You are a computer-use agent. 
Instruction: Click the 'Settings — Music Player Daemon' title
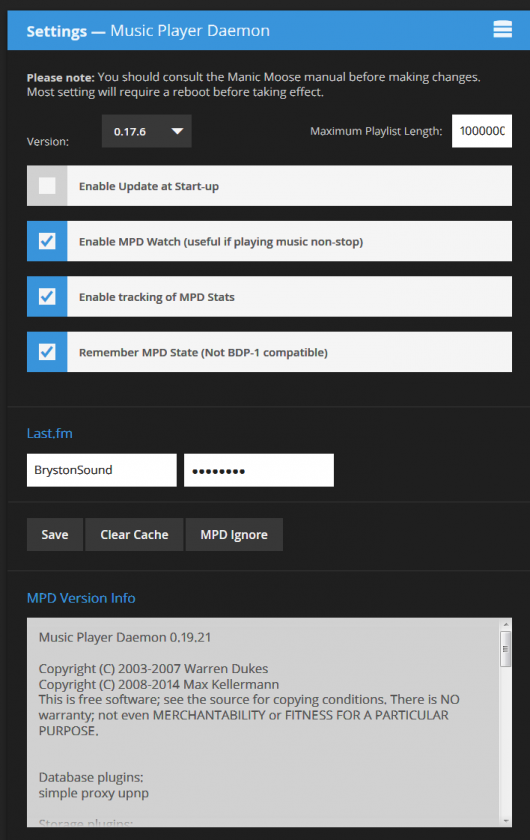pos(148,31)
